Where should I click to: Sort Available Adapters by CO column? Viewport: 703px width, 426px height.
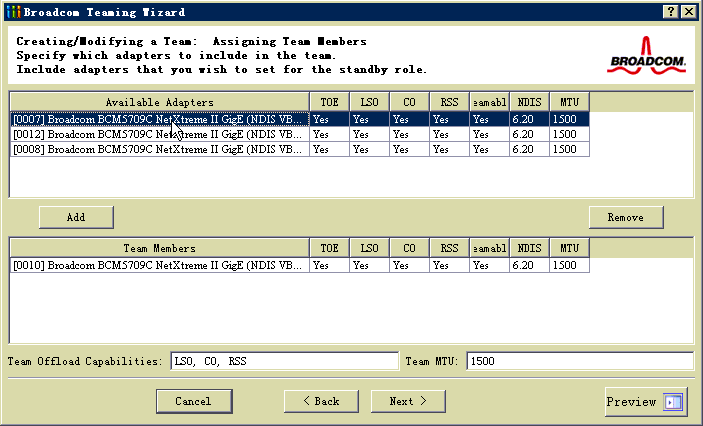(409, 102)
